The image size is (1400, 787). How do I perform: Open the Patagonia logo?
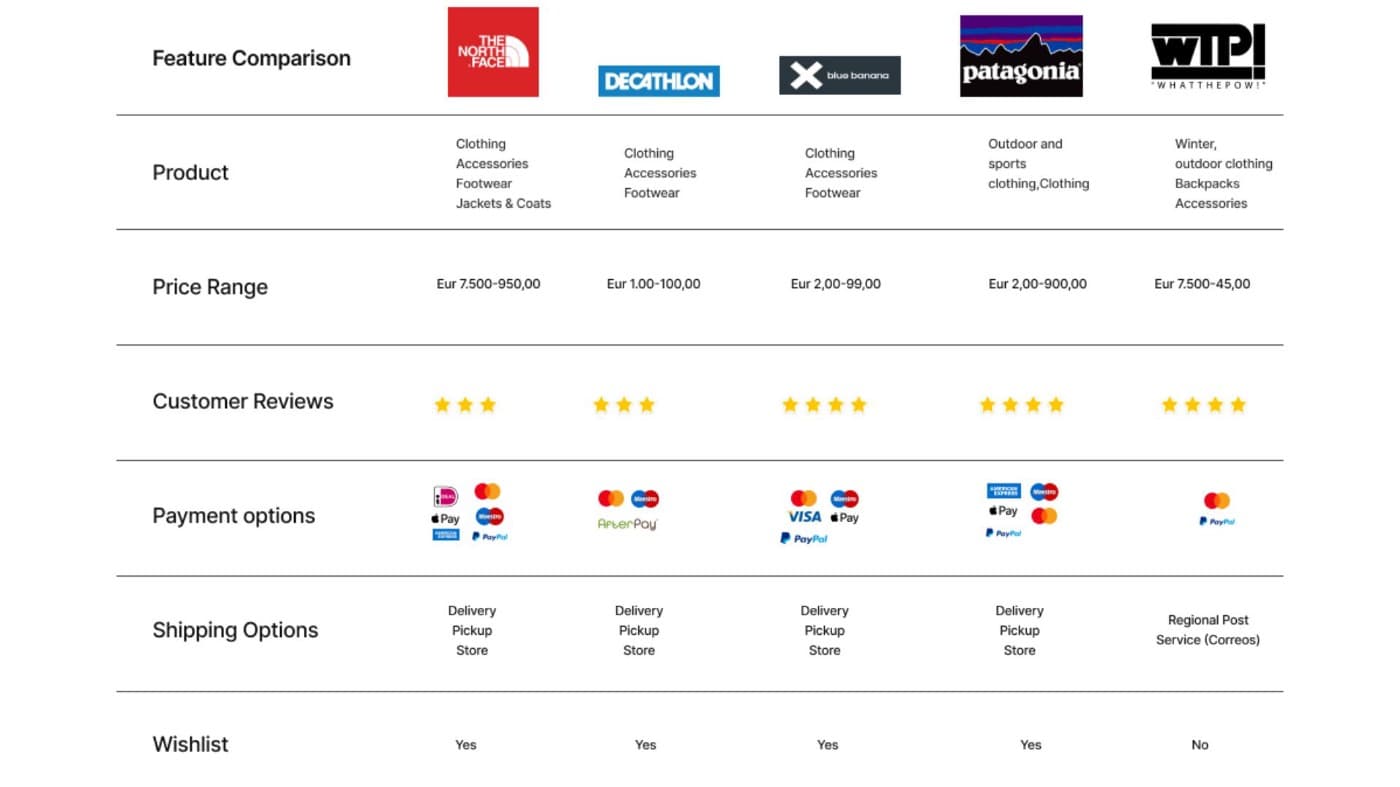[x=1021, y=56]
